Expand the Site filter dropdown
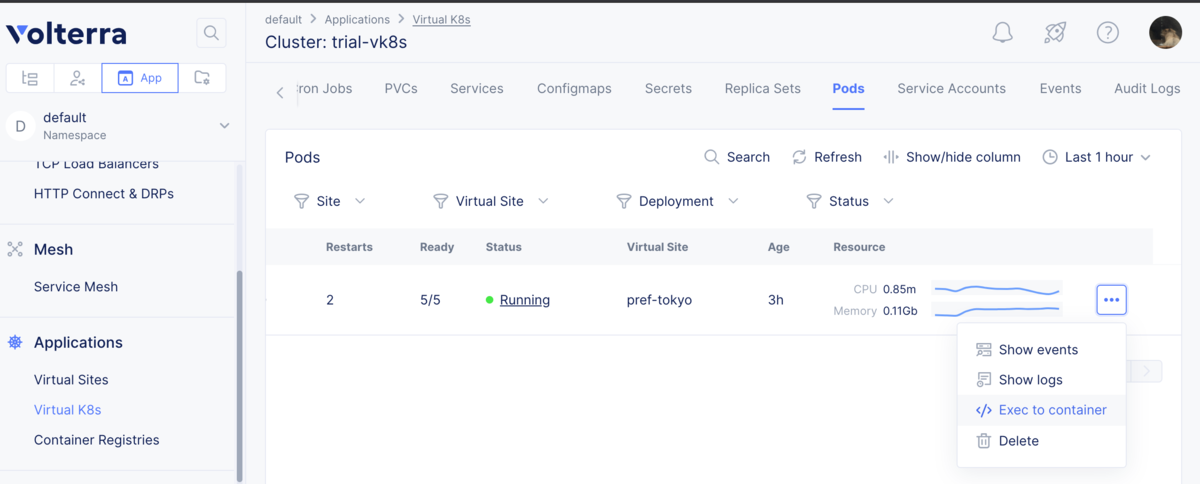Image resolution: width=1200 pixels, height=484 pixels. pos(360,201)
